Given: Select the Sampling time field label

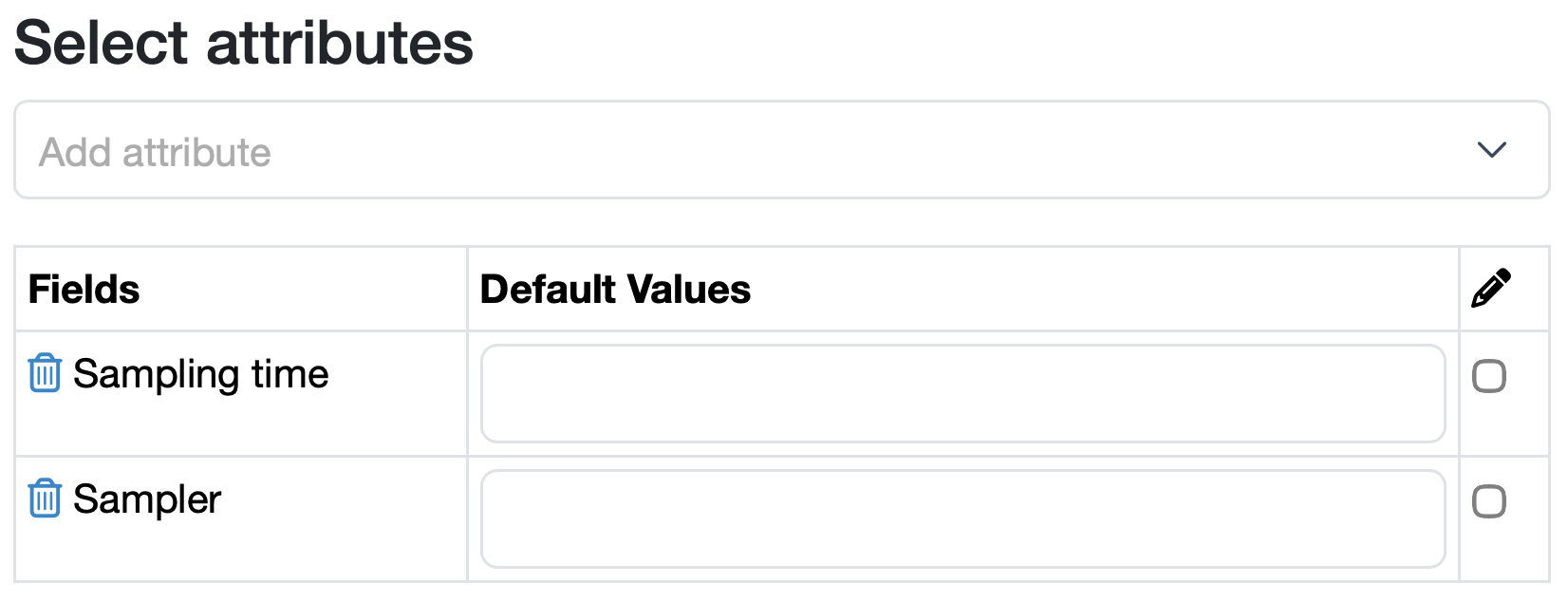Looking at the screenshot, I should (200, 374).
